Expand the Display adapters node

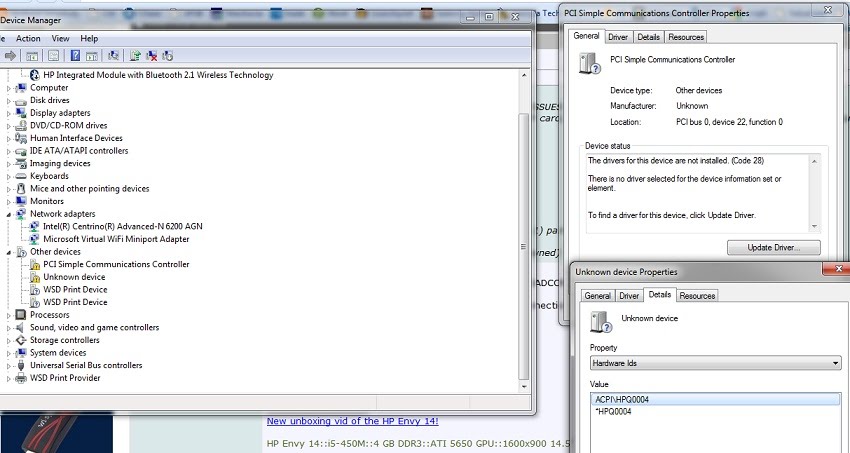9,113
